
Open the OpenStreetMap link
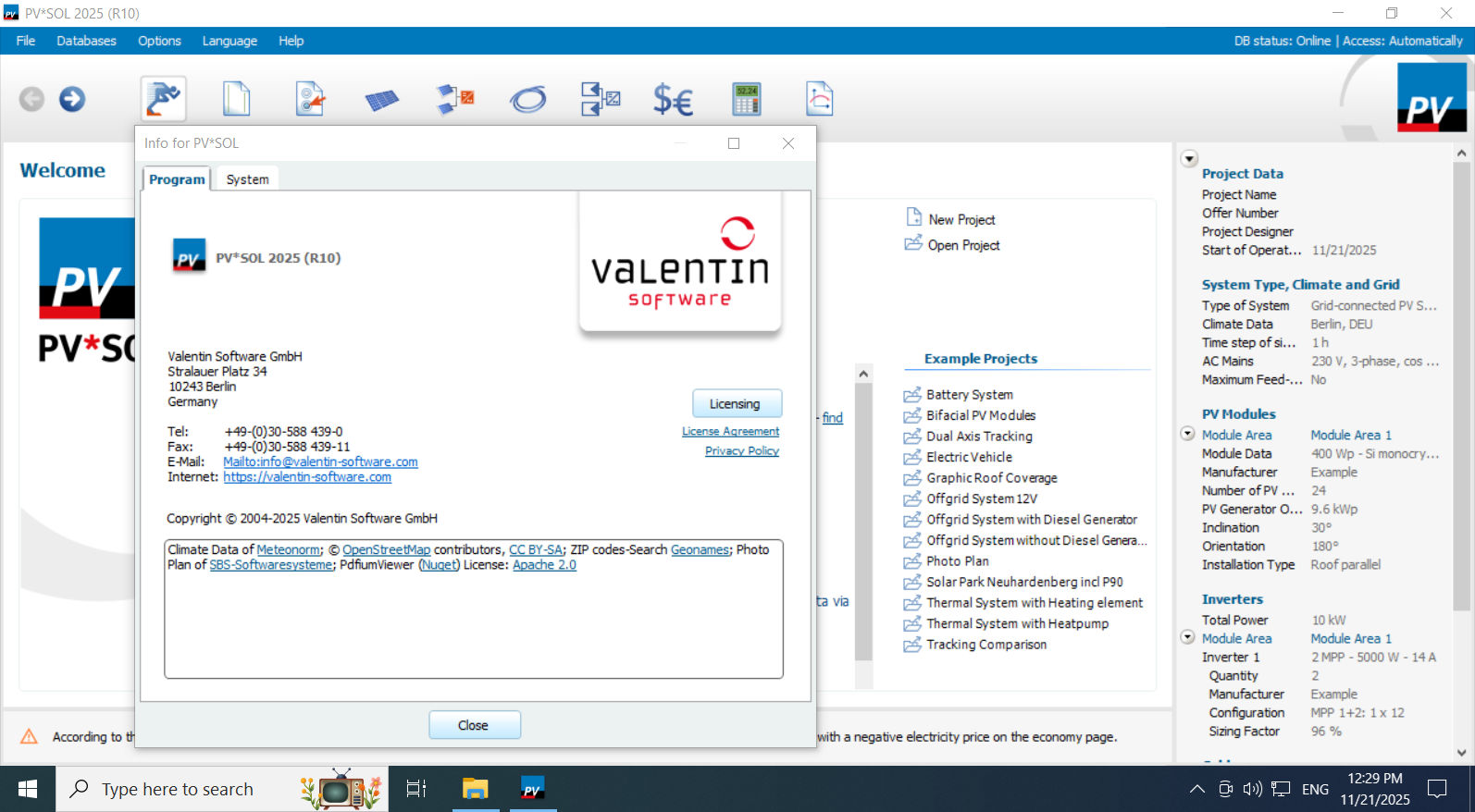point(386,549)
